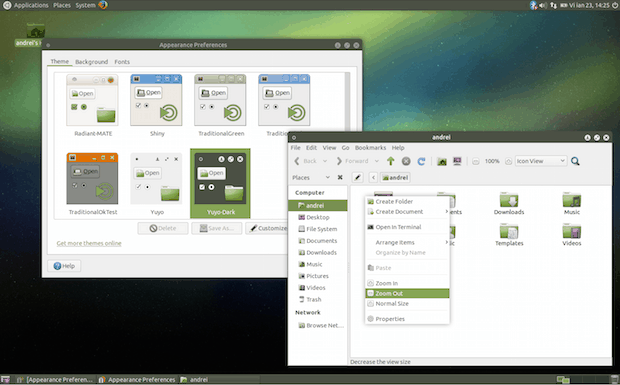
Task: Click the up arrow in file manager toolbar
Action: (x=391, y=161)
